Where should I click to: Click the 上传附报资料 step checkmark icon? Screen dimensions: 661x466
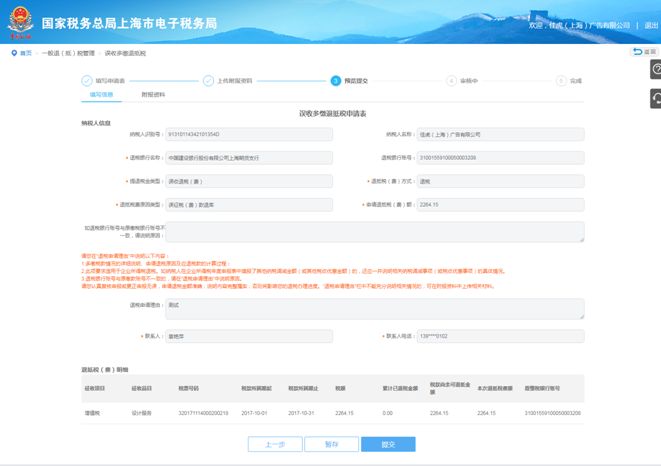(x=208, y=81)
